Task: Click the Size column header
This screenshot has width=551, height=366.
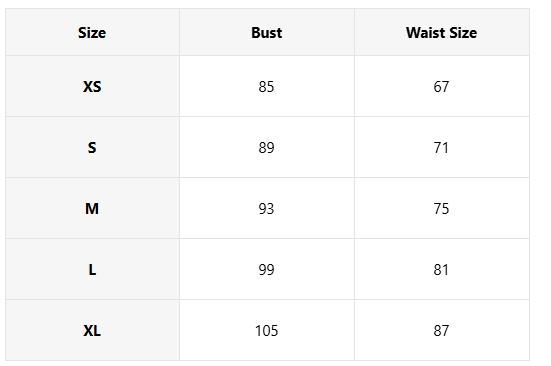Action: click(92, 33)
